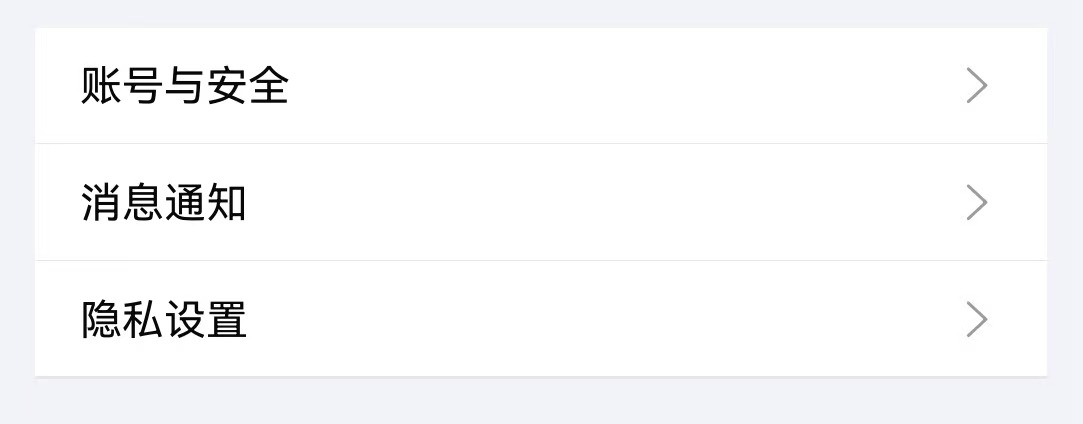Screen dimensions: 1083x424
Task: Open the 消息通知 settings row
Action: click(x=540, y=203)
